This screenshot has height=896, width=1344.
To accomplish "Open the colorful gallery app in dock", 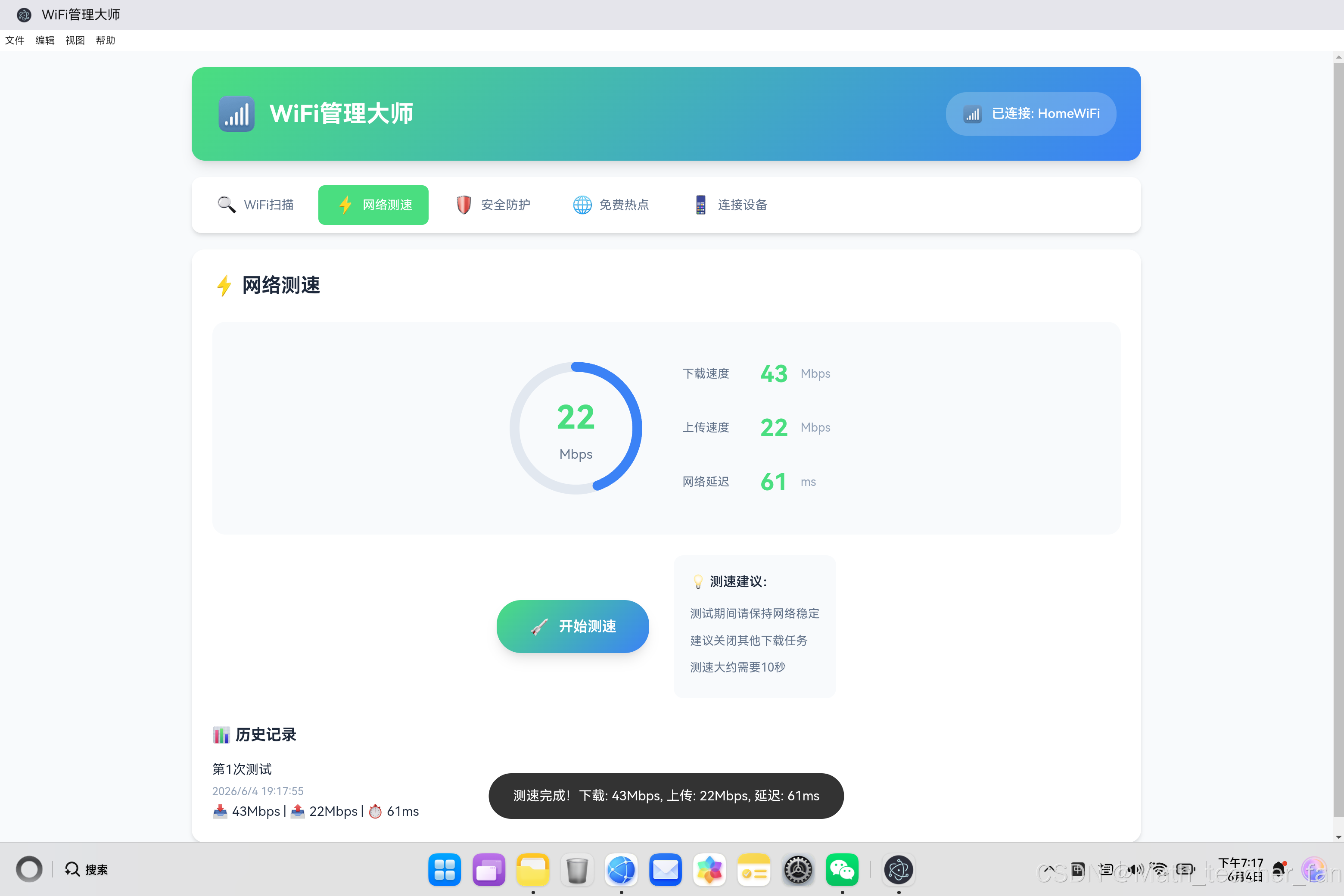I will [709, 870].
